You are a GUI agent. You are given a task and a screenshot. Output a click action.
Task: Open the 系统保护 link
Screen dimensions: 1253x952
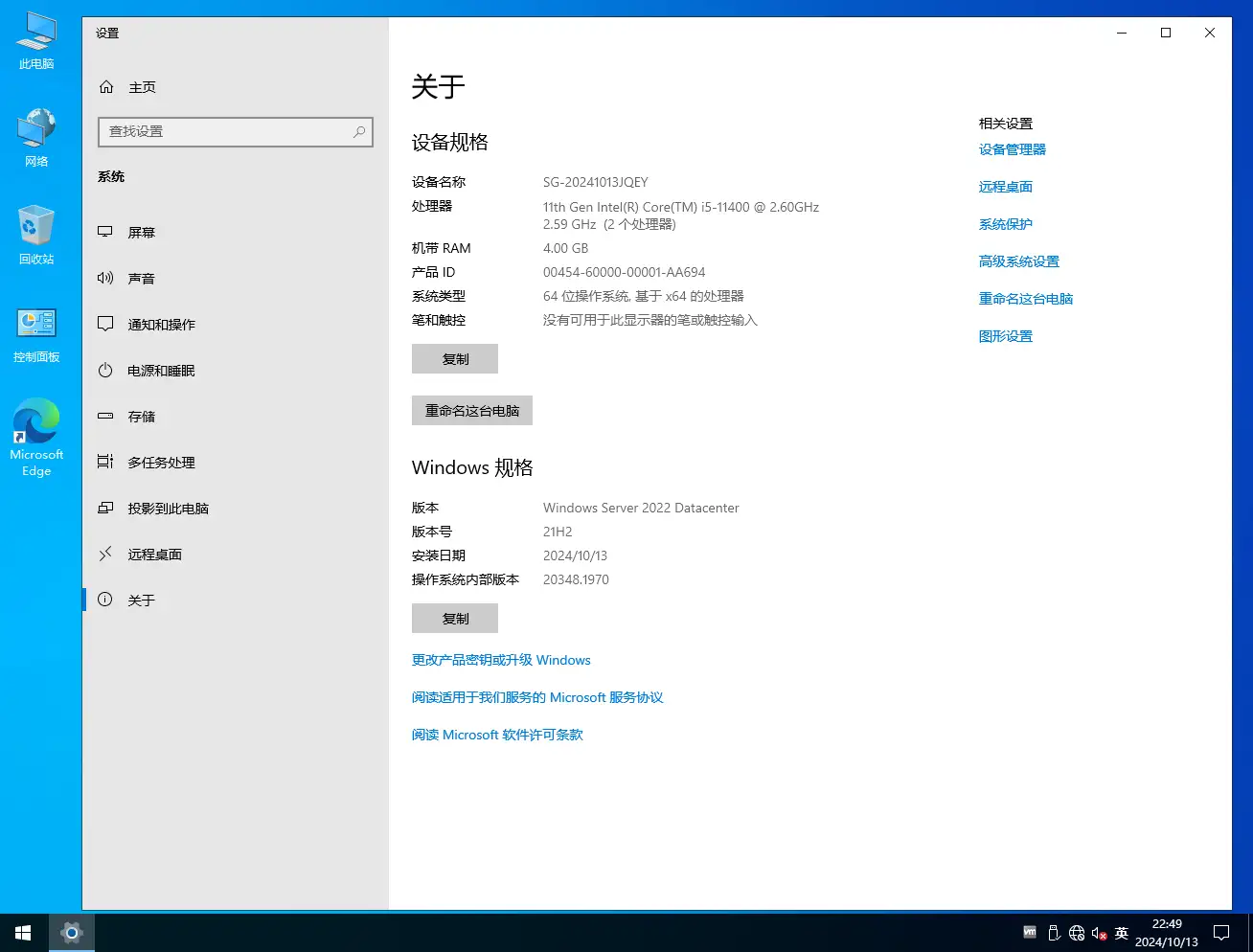click(1006, 224)
